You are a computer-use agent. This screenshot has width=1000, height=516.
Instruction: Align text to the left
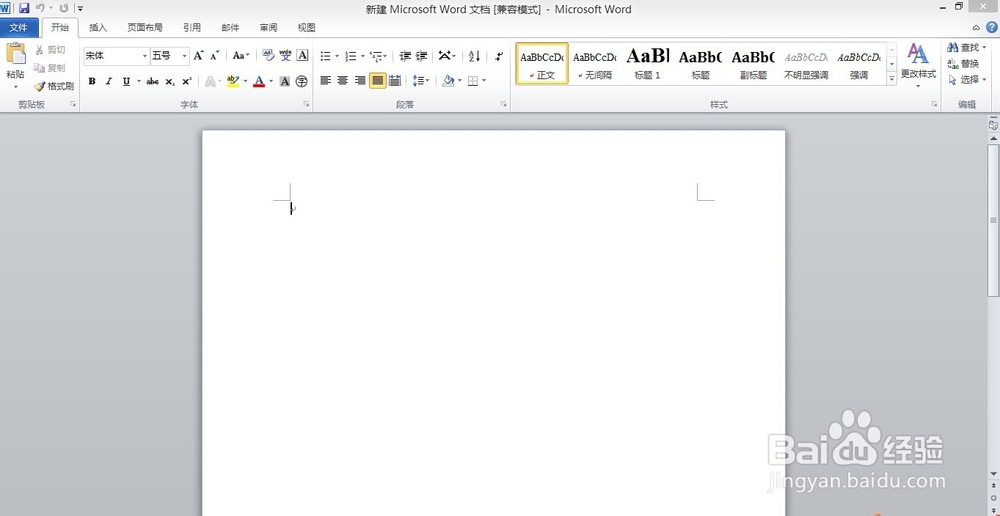tap(326, 80)
